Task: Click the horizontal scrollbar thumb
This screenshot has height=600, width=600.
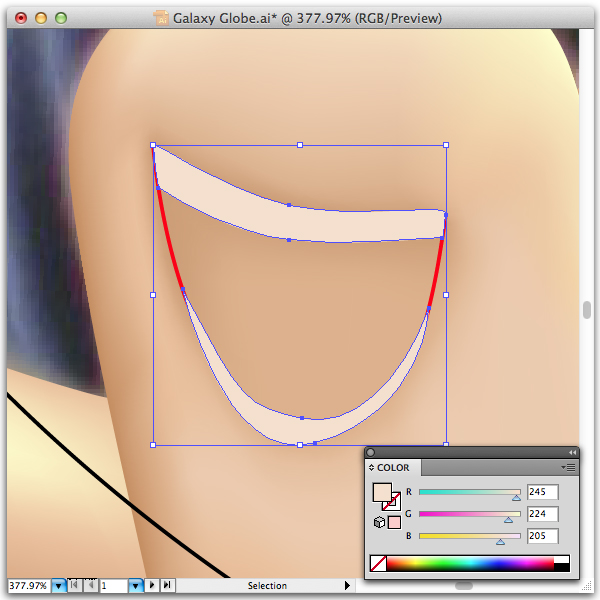Action: [x=463, y=586]
